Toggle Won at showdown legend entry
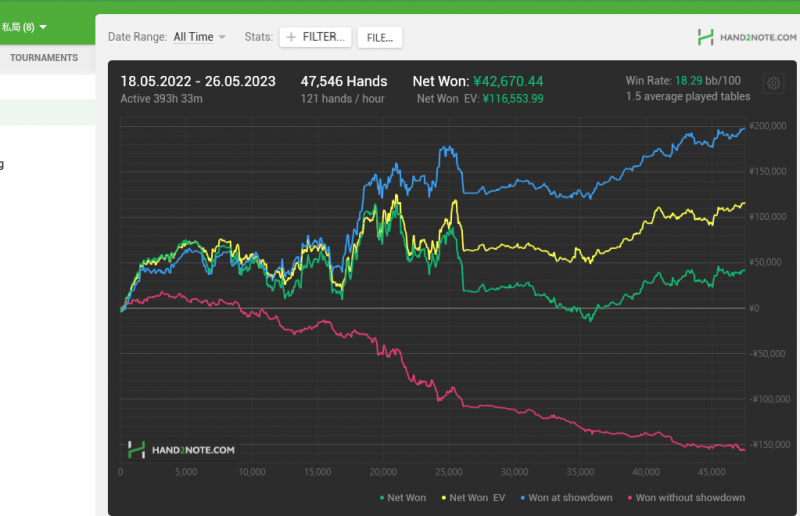Viewport: 800px width, 516px height. click(x=567, y=497)
